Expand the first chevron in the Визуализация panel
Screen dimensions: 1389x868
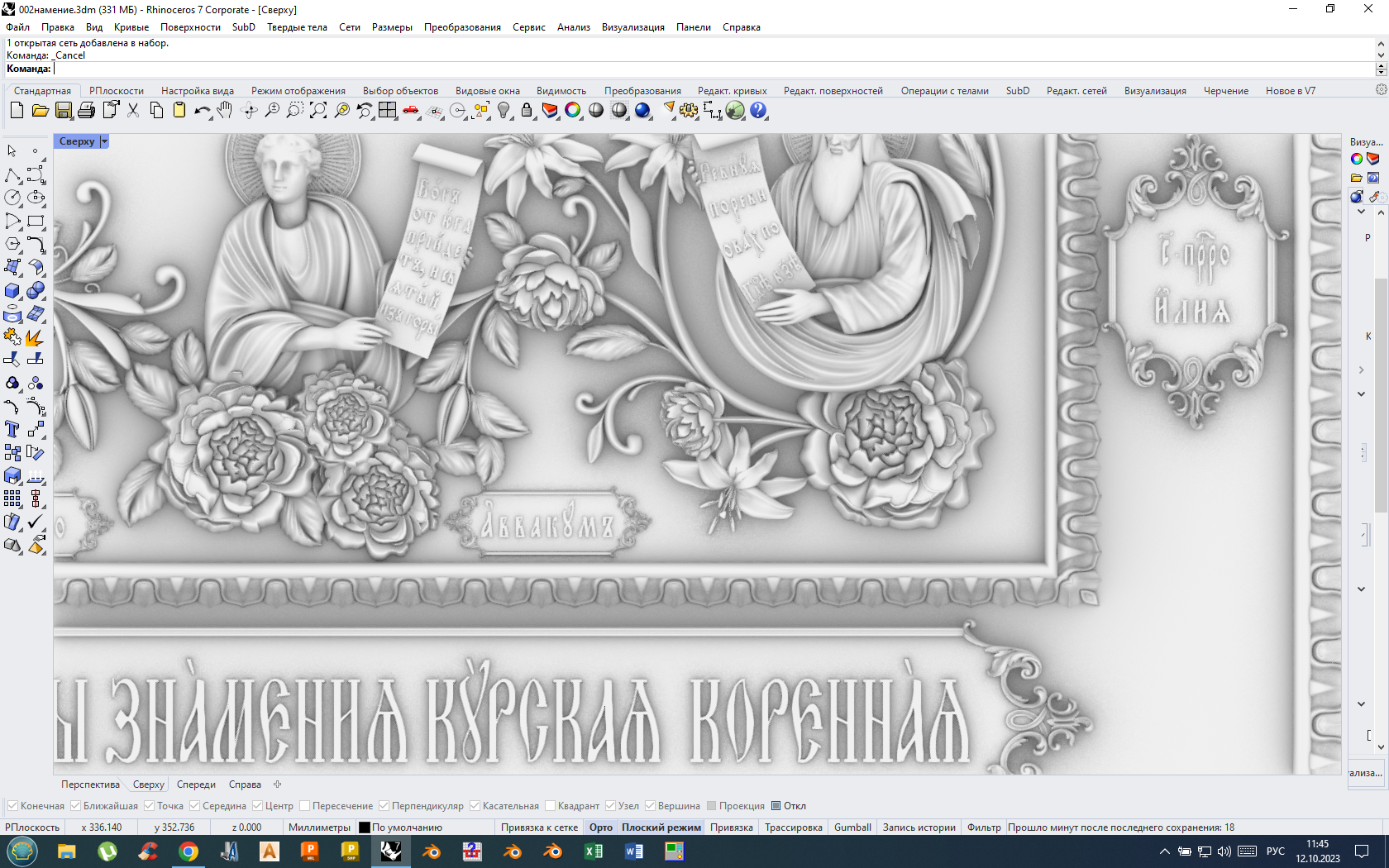1362,212
